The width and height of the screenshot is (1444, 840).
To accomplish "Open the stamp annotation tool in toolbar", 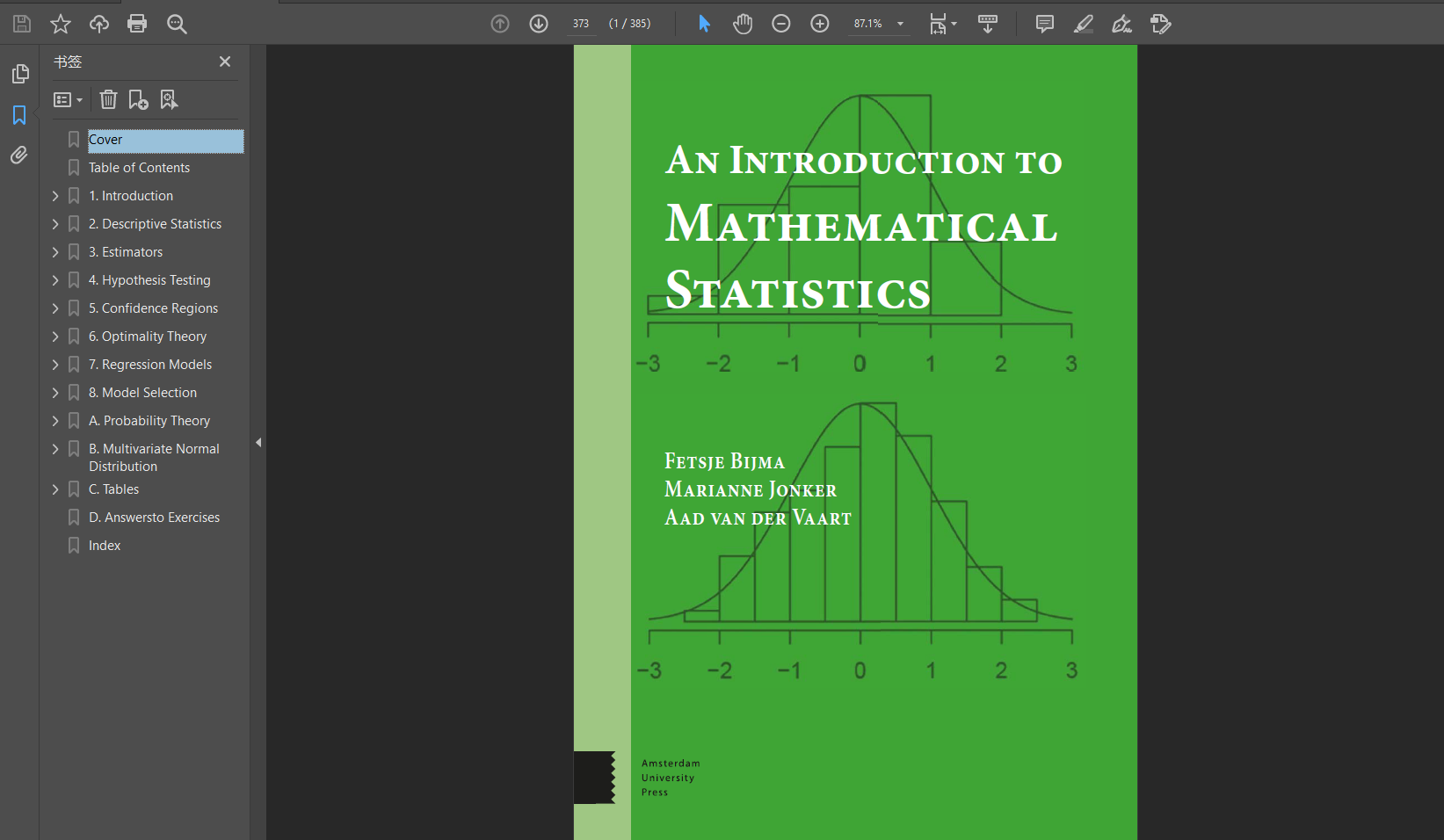I will pyautogui.click(x=1161, y=24).
